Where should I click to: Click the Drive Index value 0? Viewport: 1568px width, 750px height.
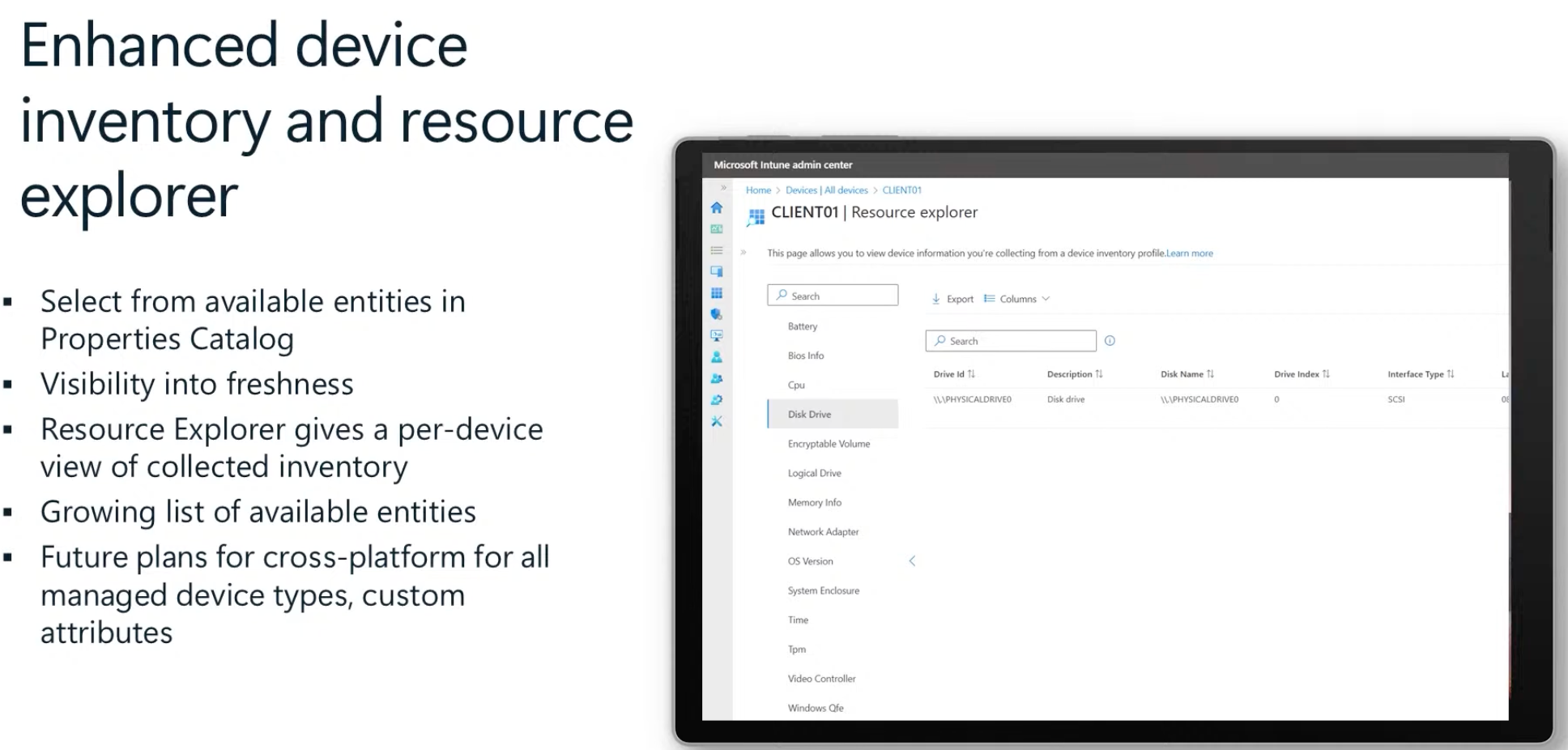pos(1276,399)
